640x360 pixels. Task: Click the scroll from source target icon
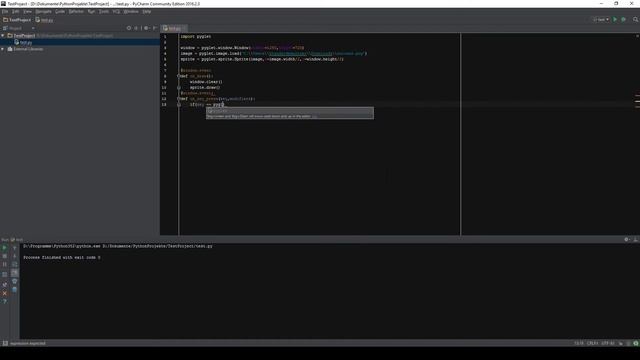pos(129,28)
